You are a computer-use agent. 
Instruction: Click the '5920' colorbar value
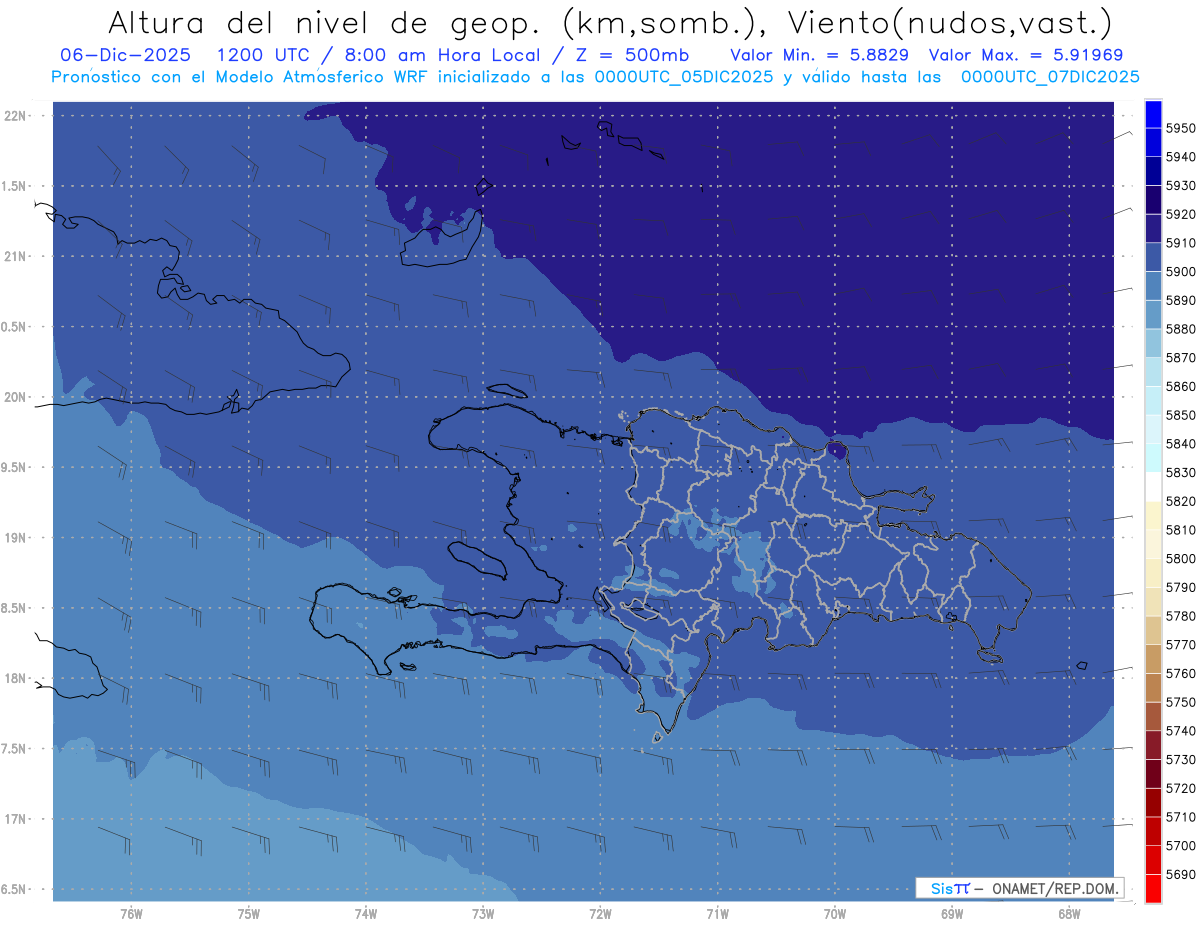click(1180, 214)
